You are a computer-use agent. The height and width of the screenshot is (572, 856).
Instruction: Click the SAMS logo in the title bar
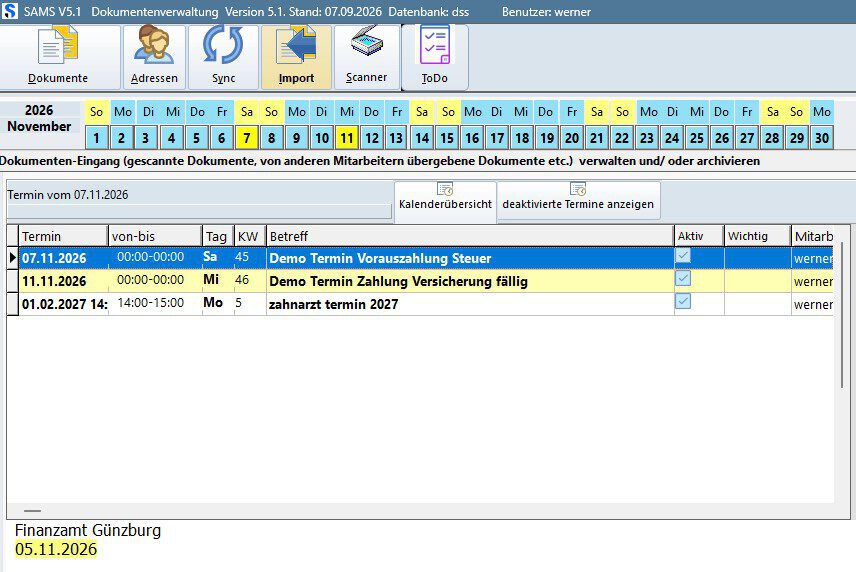click(10, 11)
